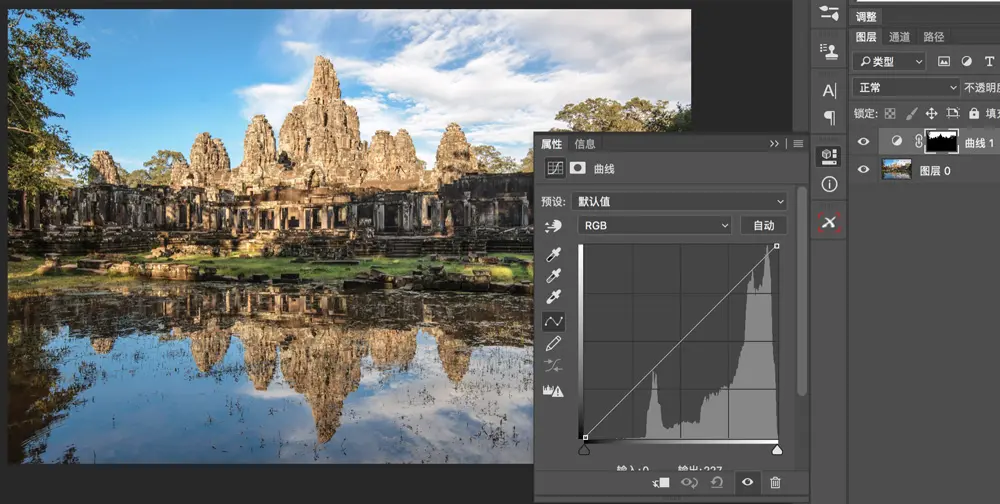Open the RGB channel dropdown
Viewport: 1000px width, 504px height.
[x=655, y=226]
